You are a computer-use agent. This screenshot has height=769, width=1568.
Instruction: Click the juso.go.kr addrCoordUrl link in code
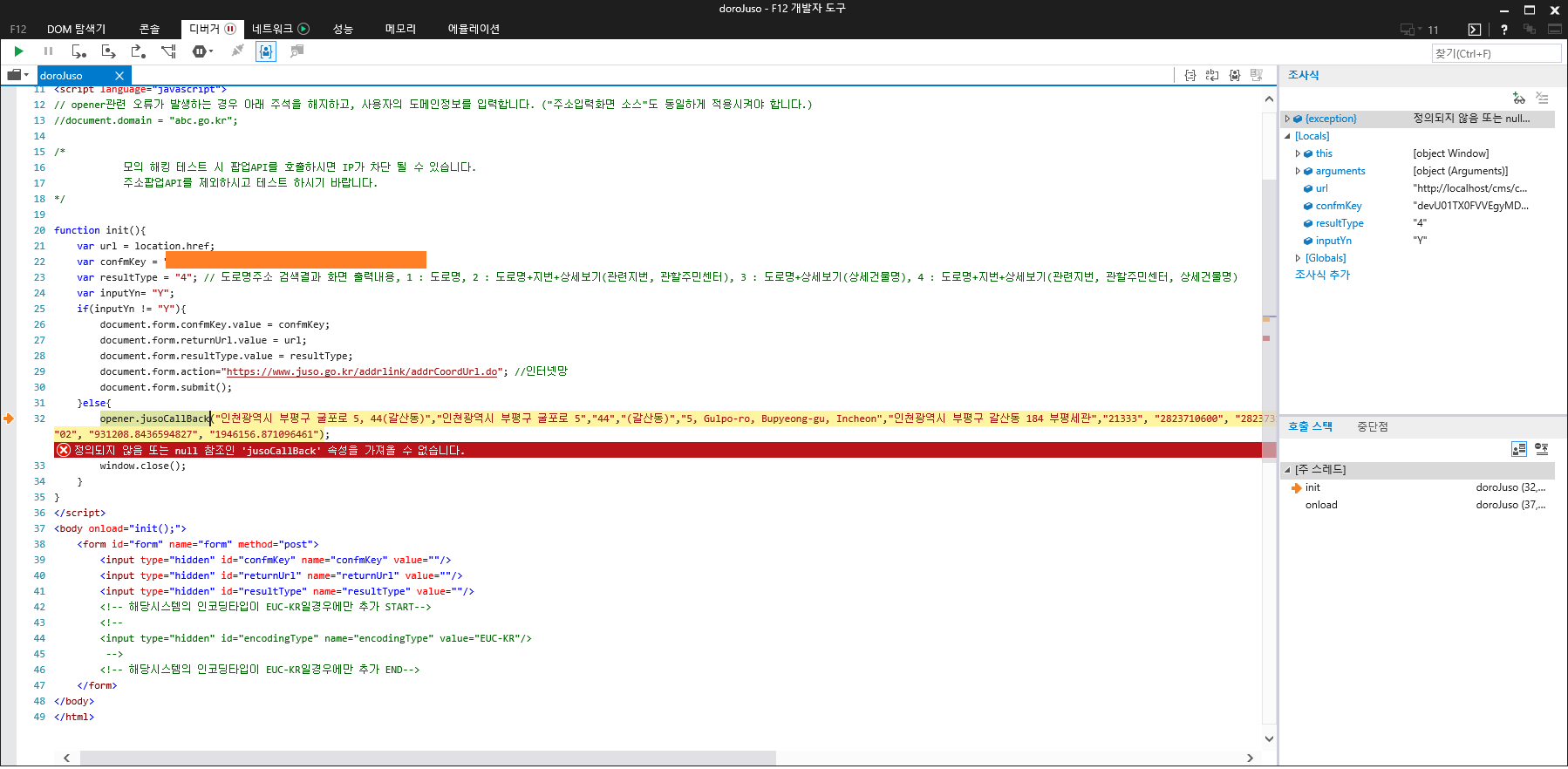(362, 371)
